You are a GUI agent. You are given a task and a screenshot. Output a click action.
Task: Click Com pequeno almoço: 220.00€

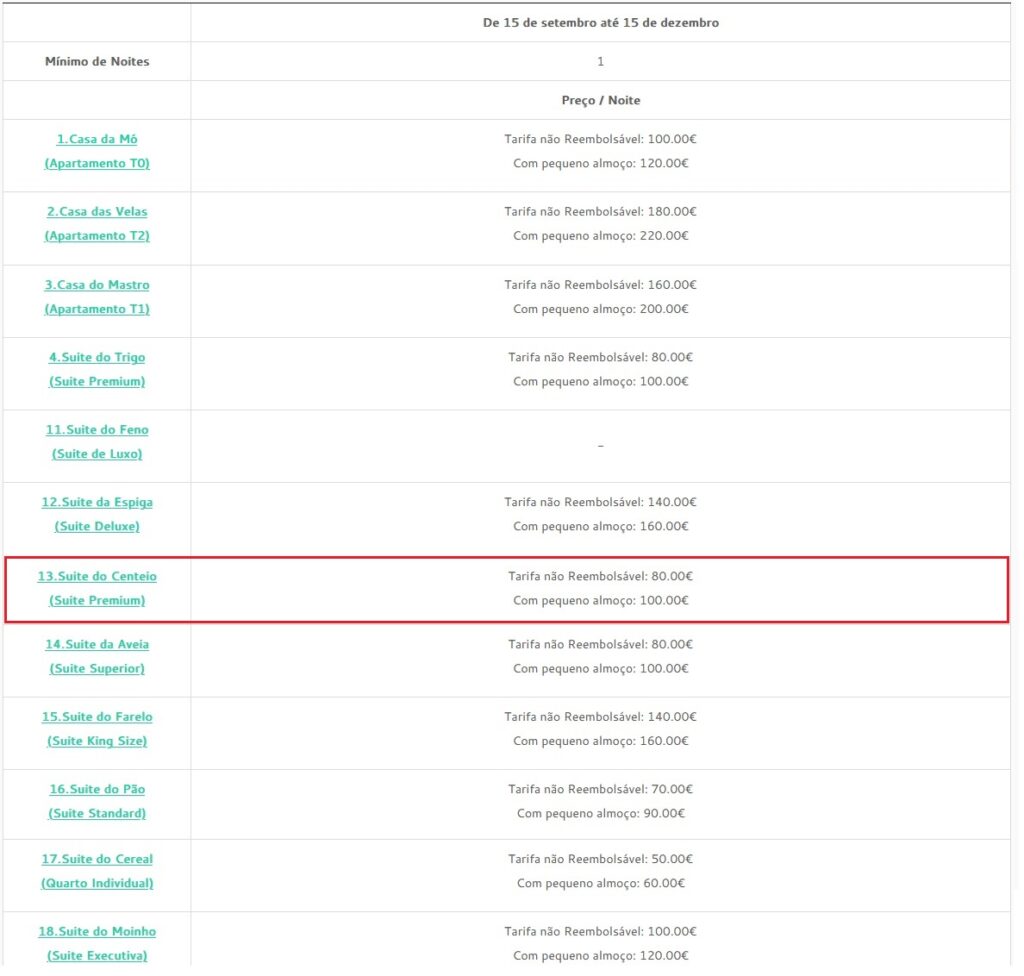[600, 236]
